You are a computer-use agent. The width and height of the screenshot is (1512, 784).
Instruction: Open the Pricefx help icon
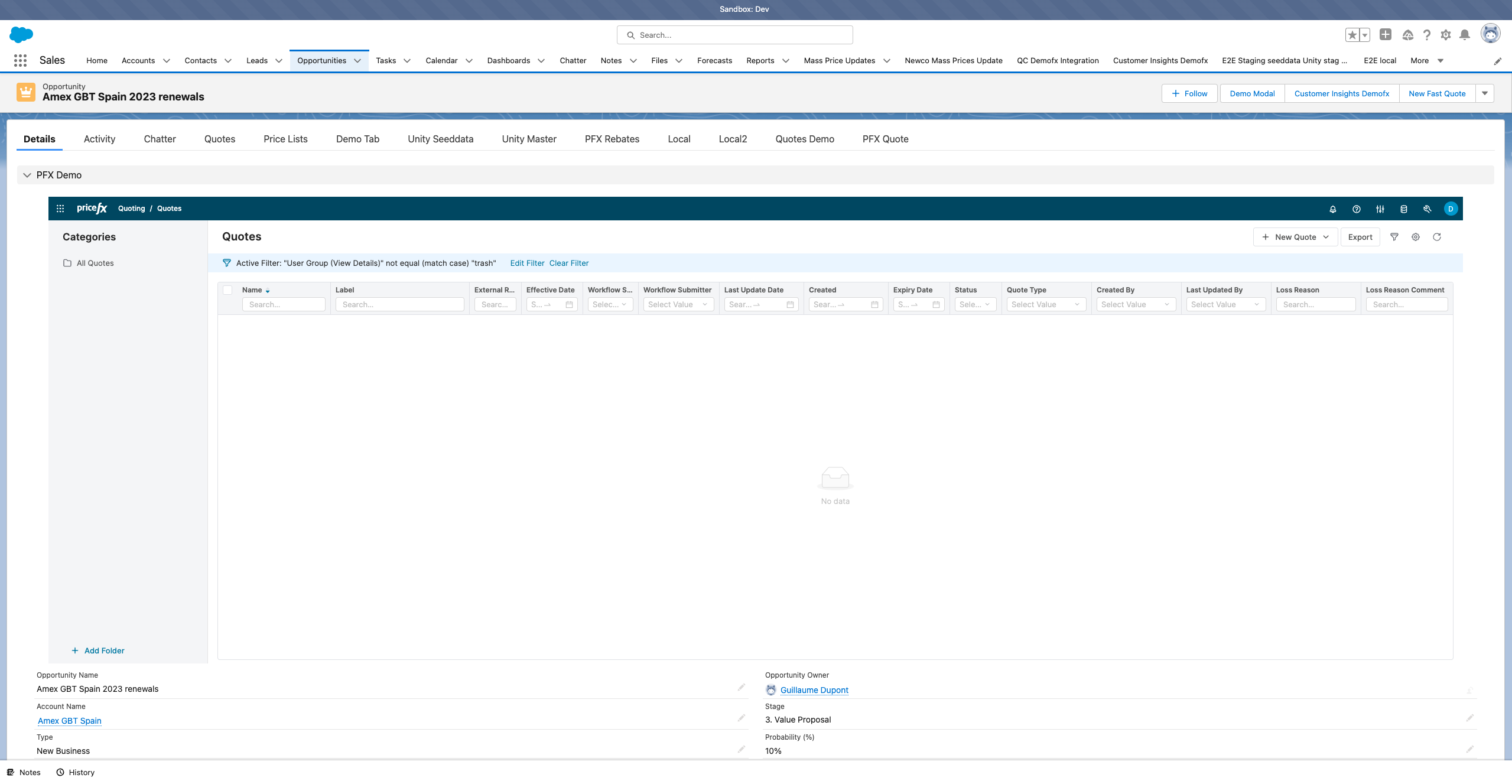[1356, 209]
